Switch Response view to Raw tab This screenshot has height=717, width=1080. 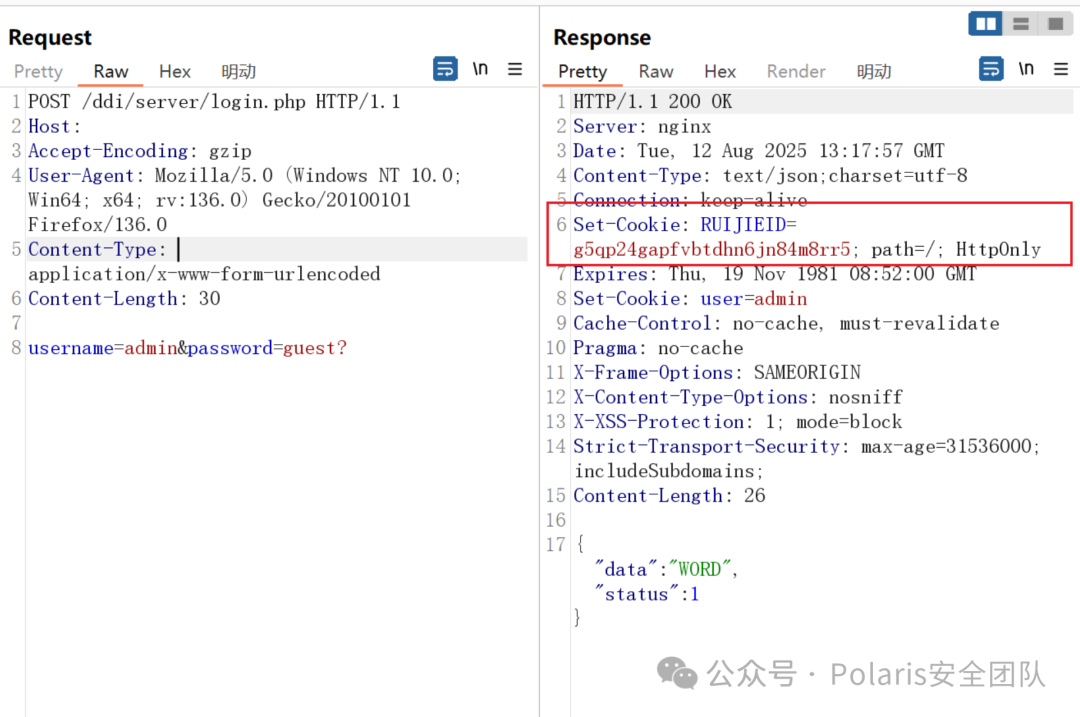[656, 72]
